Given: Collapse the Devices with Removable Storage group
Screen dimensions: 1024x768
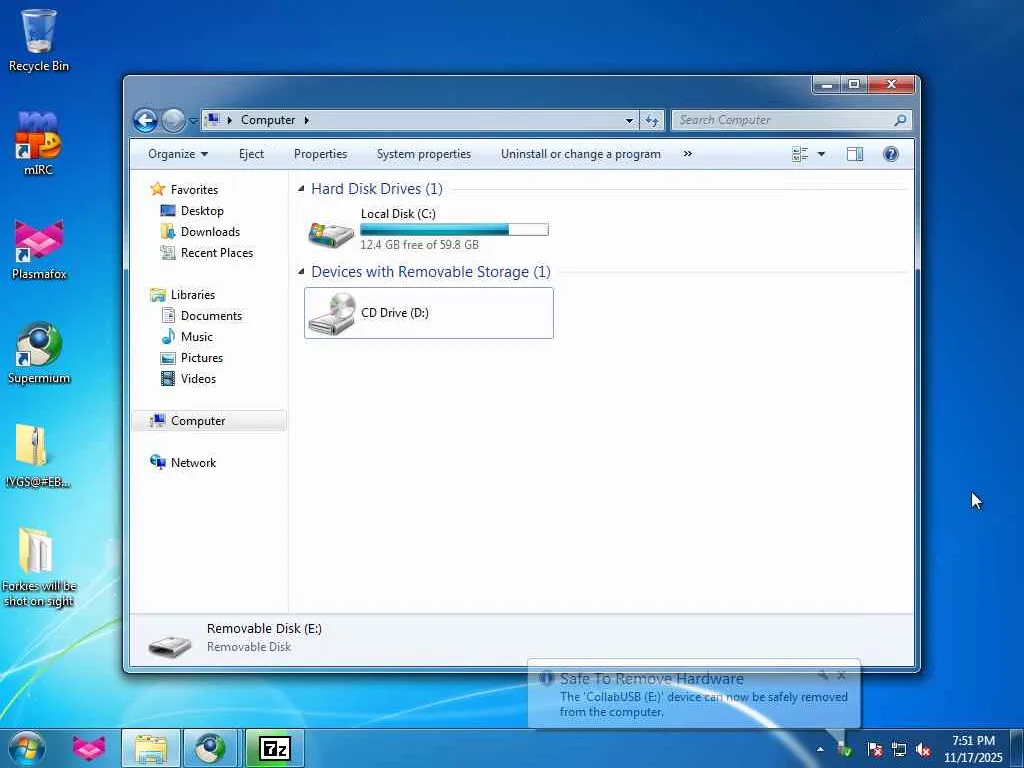Looking at the screenshot, I should click(x=301, y=272).
